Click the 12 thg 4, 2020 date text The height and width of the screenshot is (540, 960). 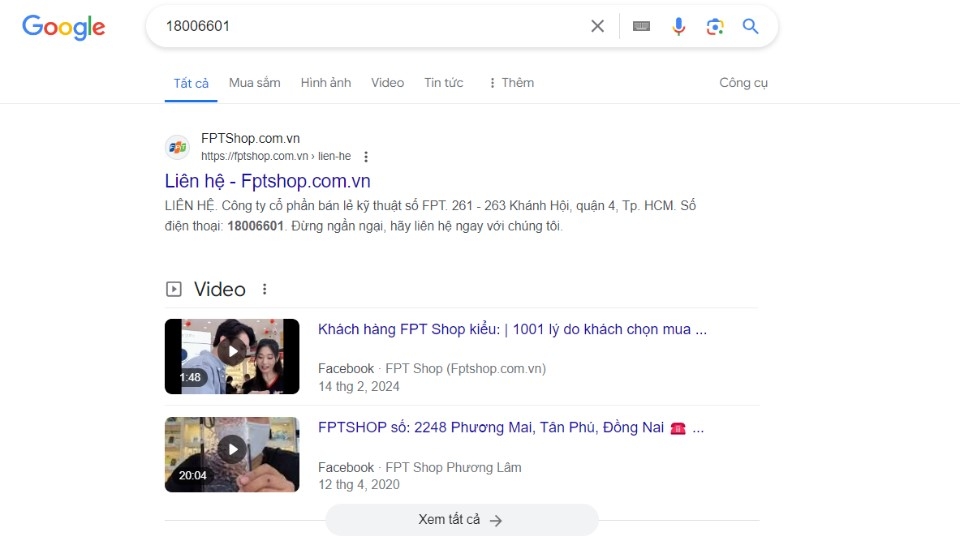(359, 484)
